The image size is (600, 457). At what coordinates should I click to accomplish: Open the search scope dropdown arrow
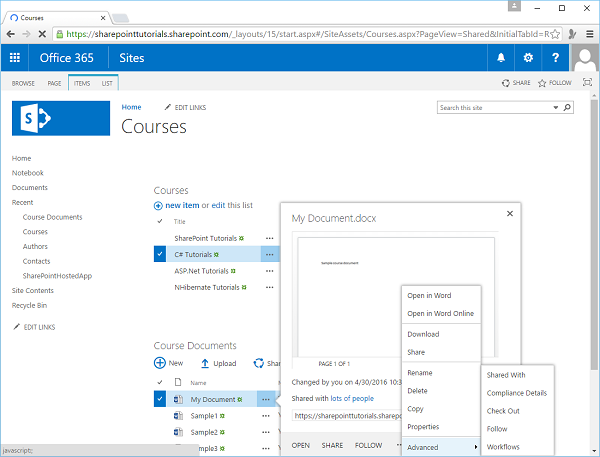(555, 107)
